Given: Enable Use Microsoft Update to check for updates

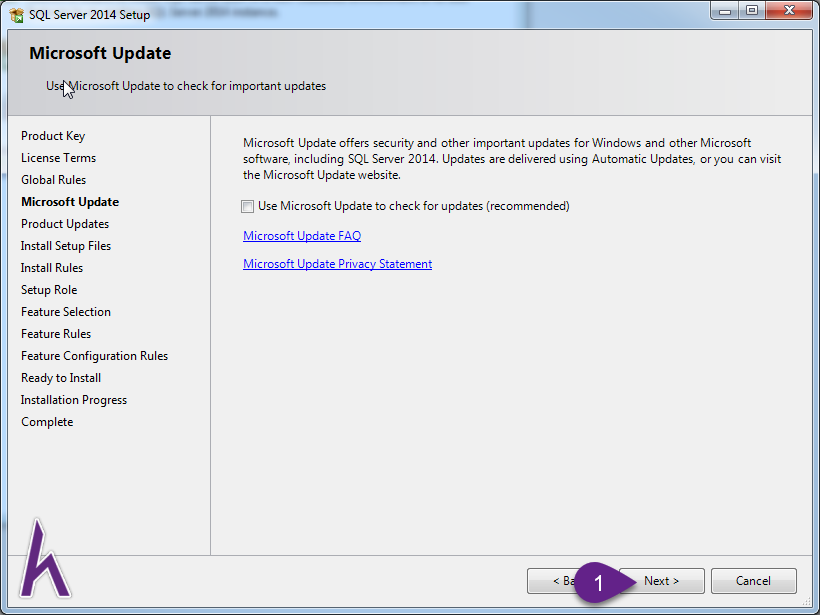Looking at the screenshot, I should (247, 206).
